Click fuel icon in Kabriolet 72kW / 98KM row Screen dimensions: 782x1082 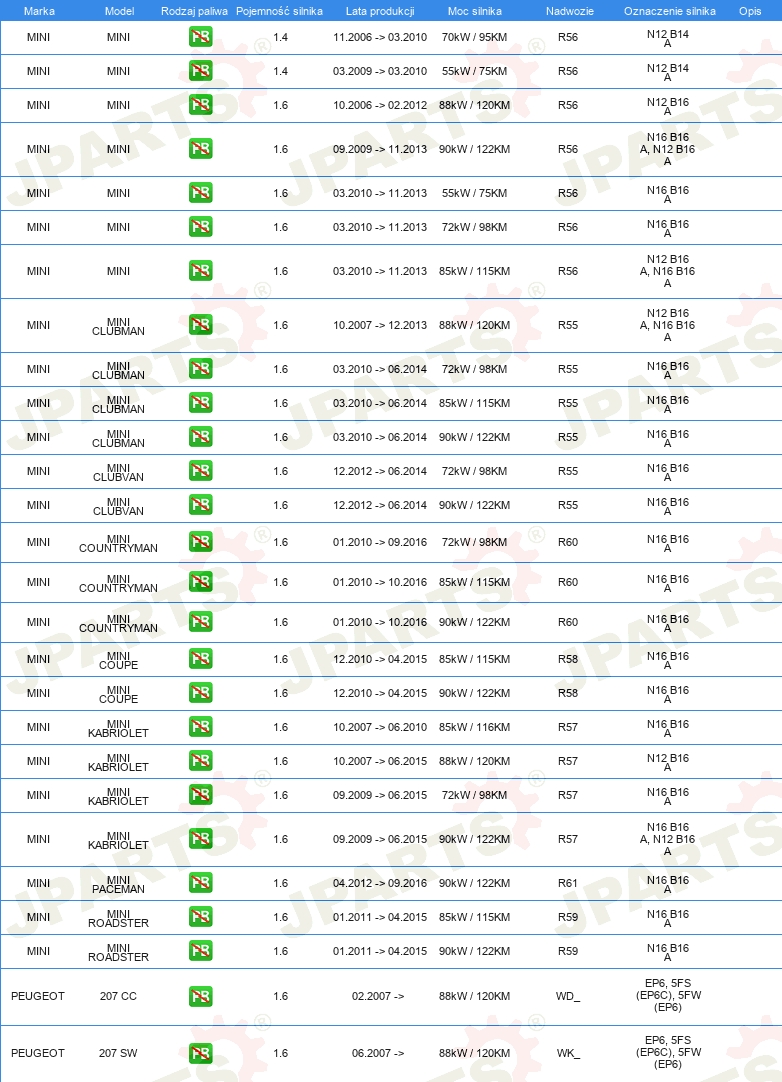(200, 795)
